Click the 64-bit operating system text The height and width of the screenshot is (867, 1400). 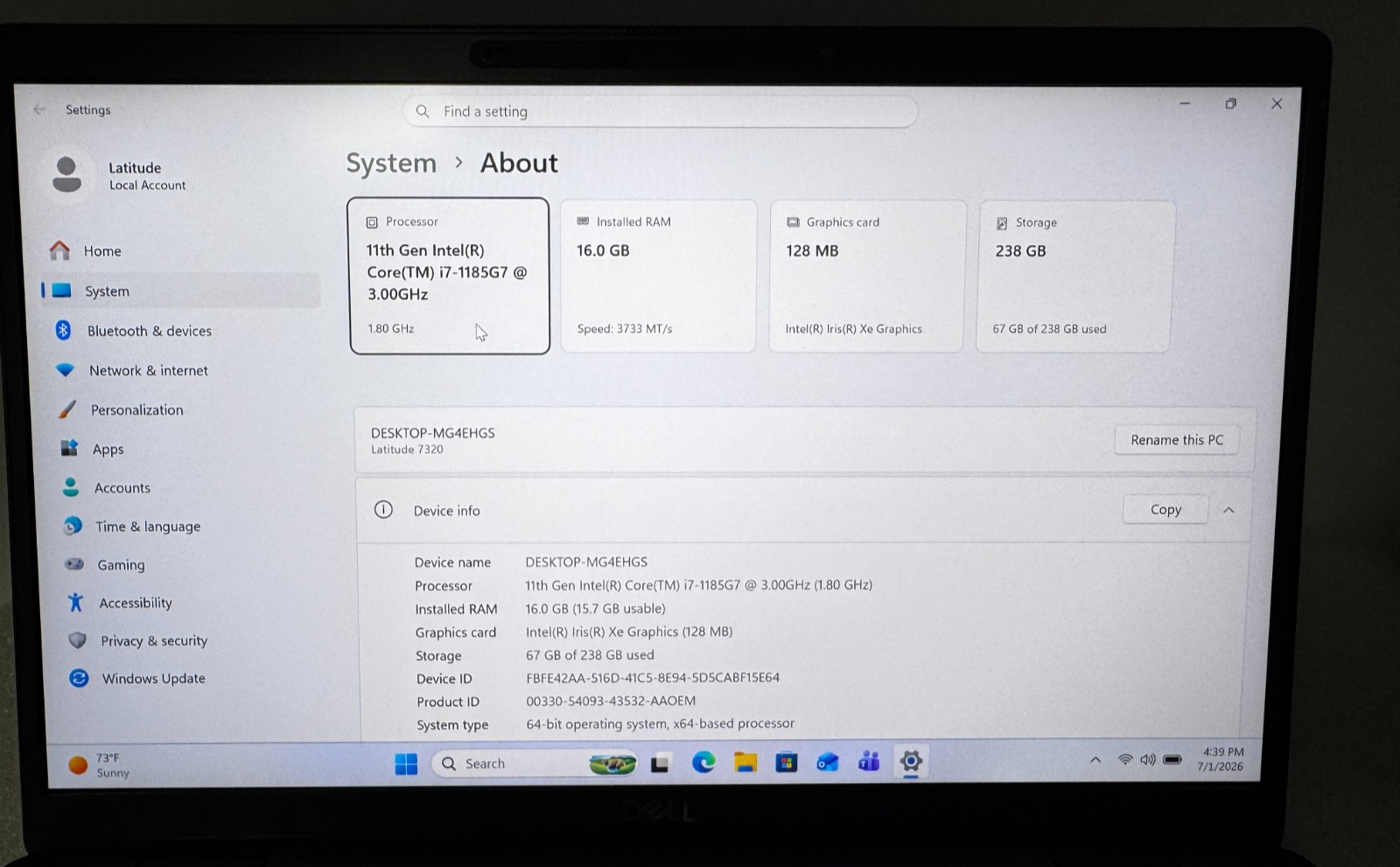click(661, 724)
